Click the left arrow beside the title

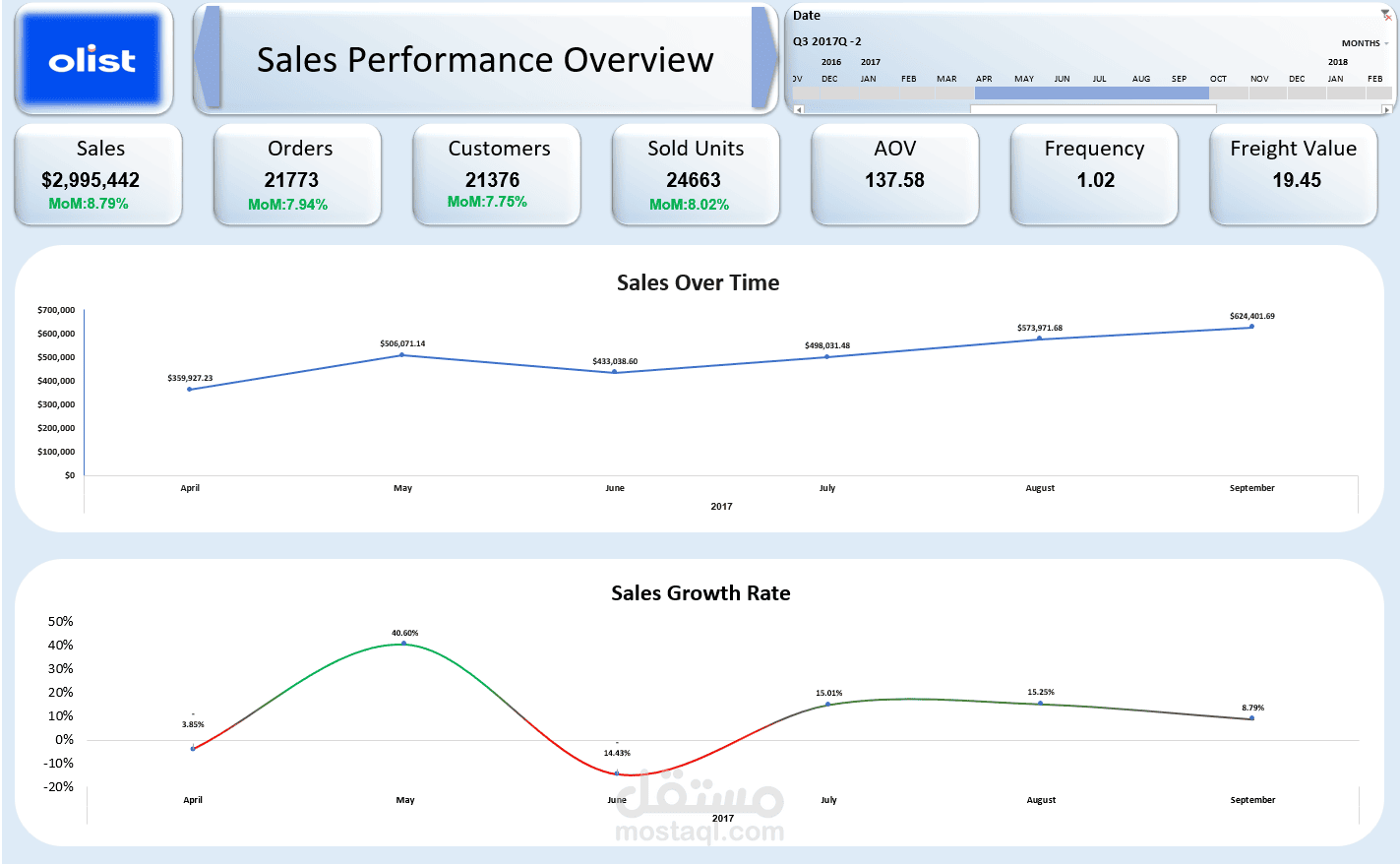pyautogui.click(x=207, y=59)
